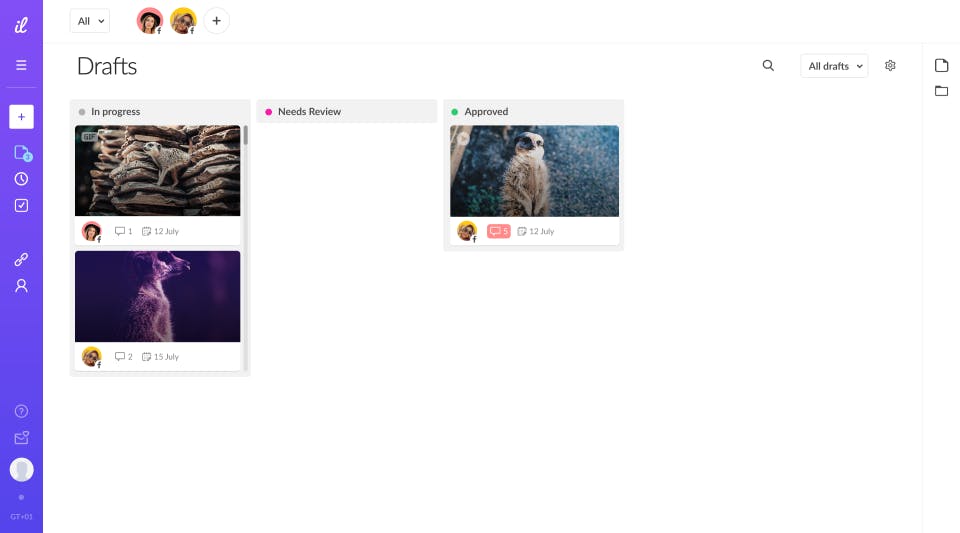Open the All drafts dropdown

pyautogui.click(x=834, y=66)
